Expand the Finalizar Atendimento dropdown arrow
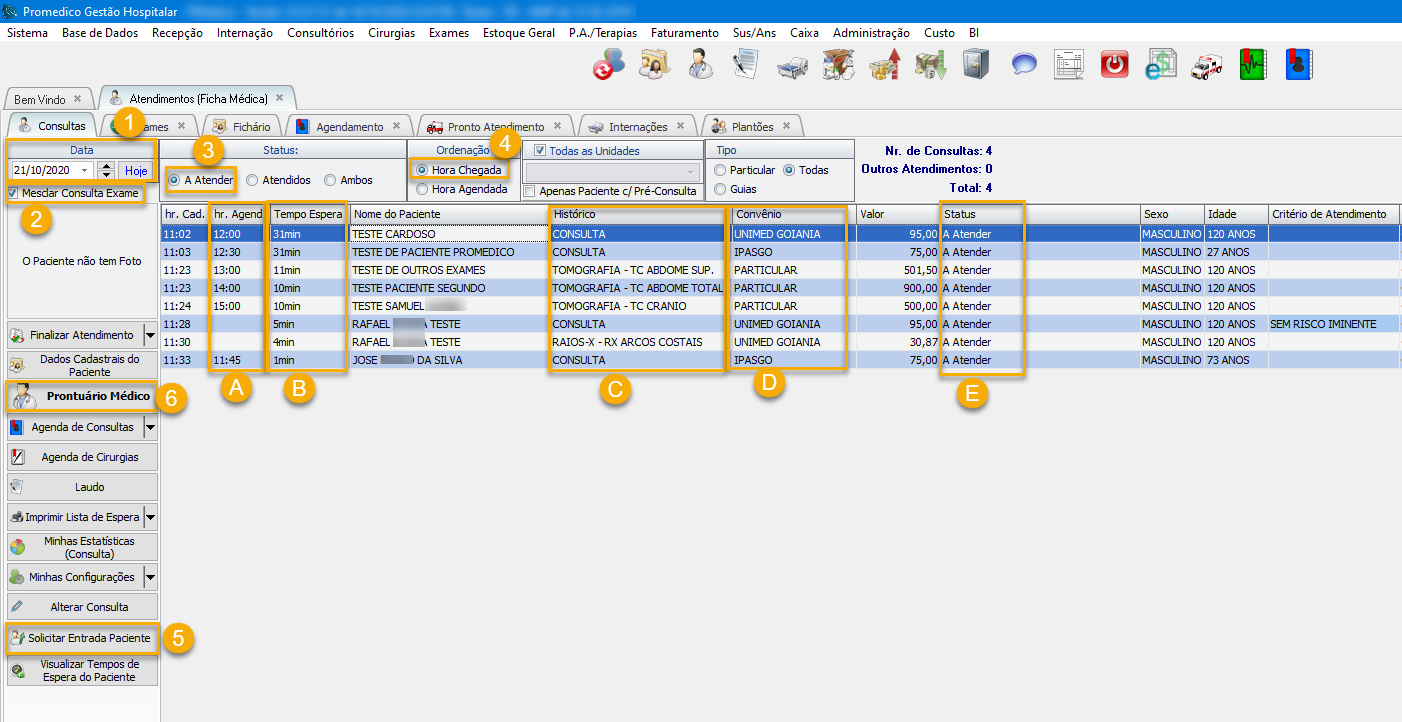 click(x=150, y=335)
